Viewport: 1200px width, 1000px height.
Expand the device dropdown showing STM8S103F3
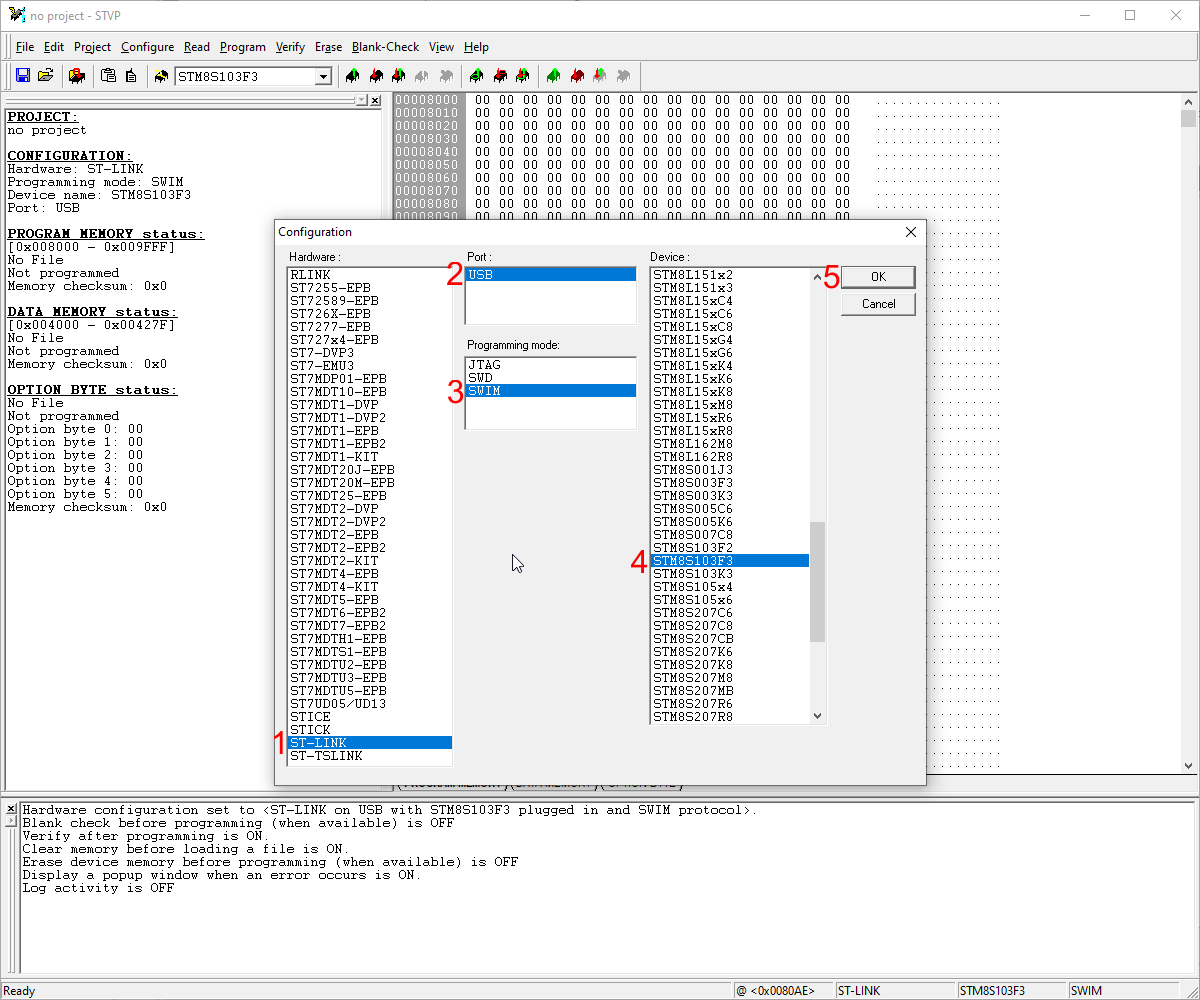[322, 76]
